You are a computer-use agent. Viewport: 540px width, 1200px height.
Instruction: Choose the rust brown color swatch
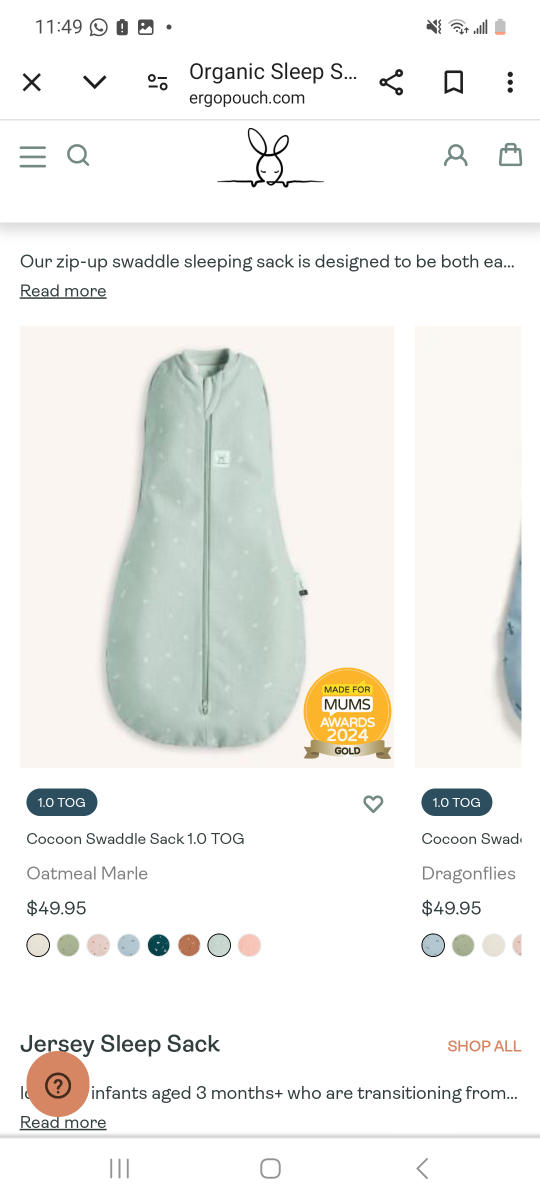[x=189, y=945]
